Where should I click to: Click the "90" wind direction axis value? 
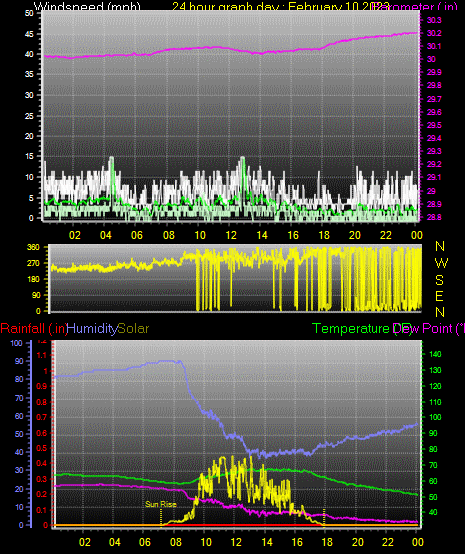pos(36,295)
